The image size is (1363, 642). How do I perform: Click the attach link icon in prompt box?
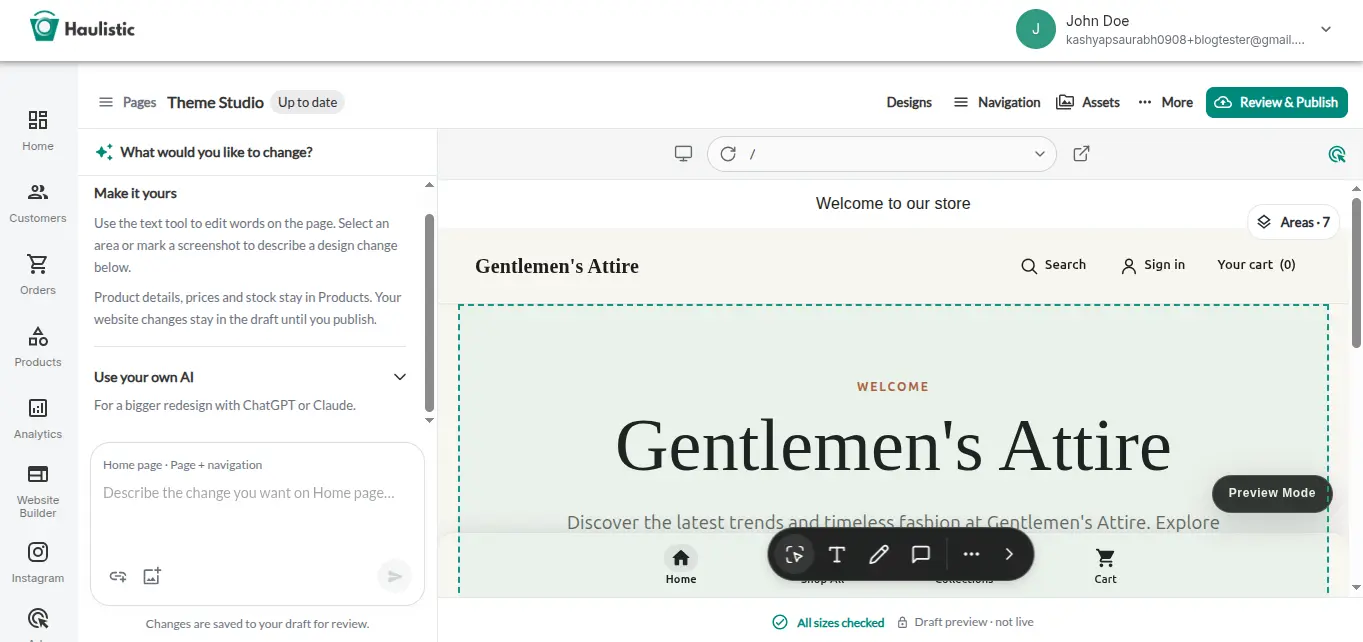[x=118, y=576]
